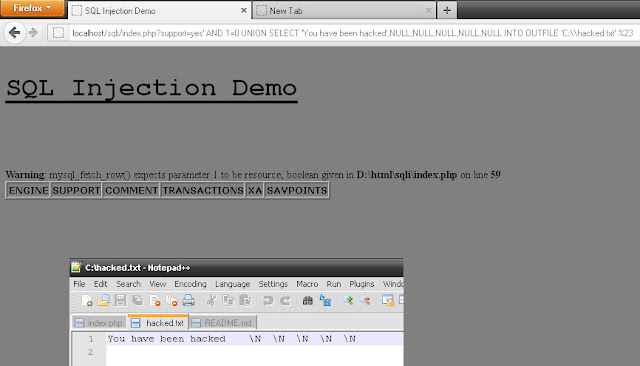Click the SQL Injection Demo heading
Screen dimensions: 640x366
[151, 89]
